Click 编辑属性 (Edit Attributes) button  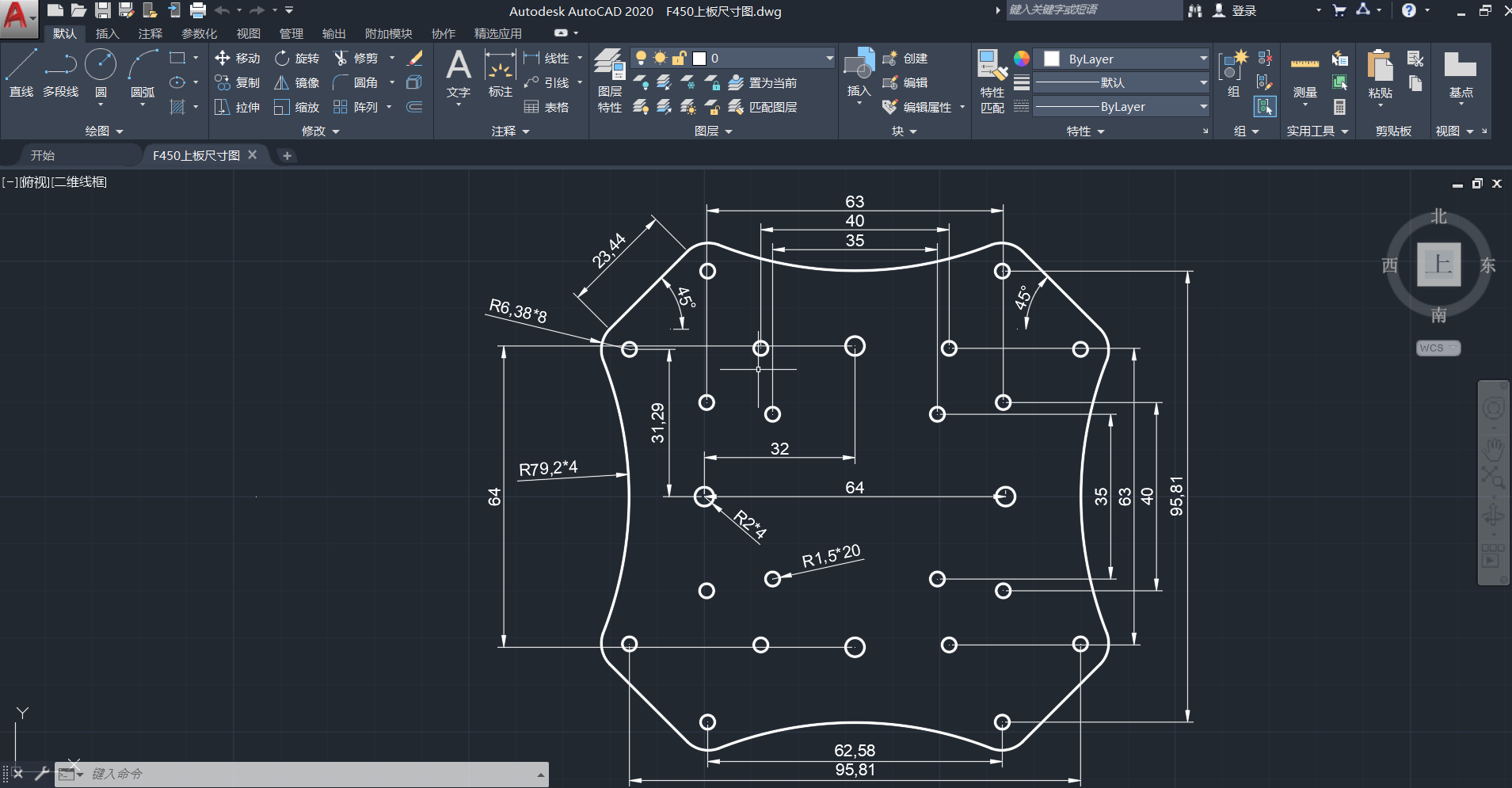pyautogui.click(x=917, y=107)
